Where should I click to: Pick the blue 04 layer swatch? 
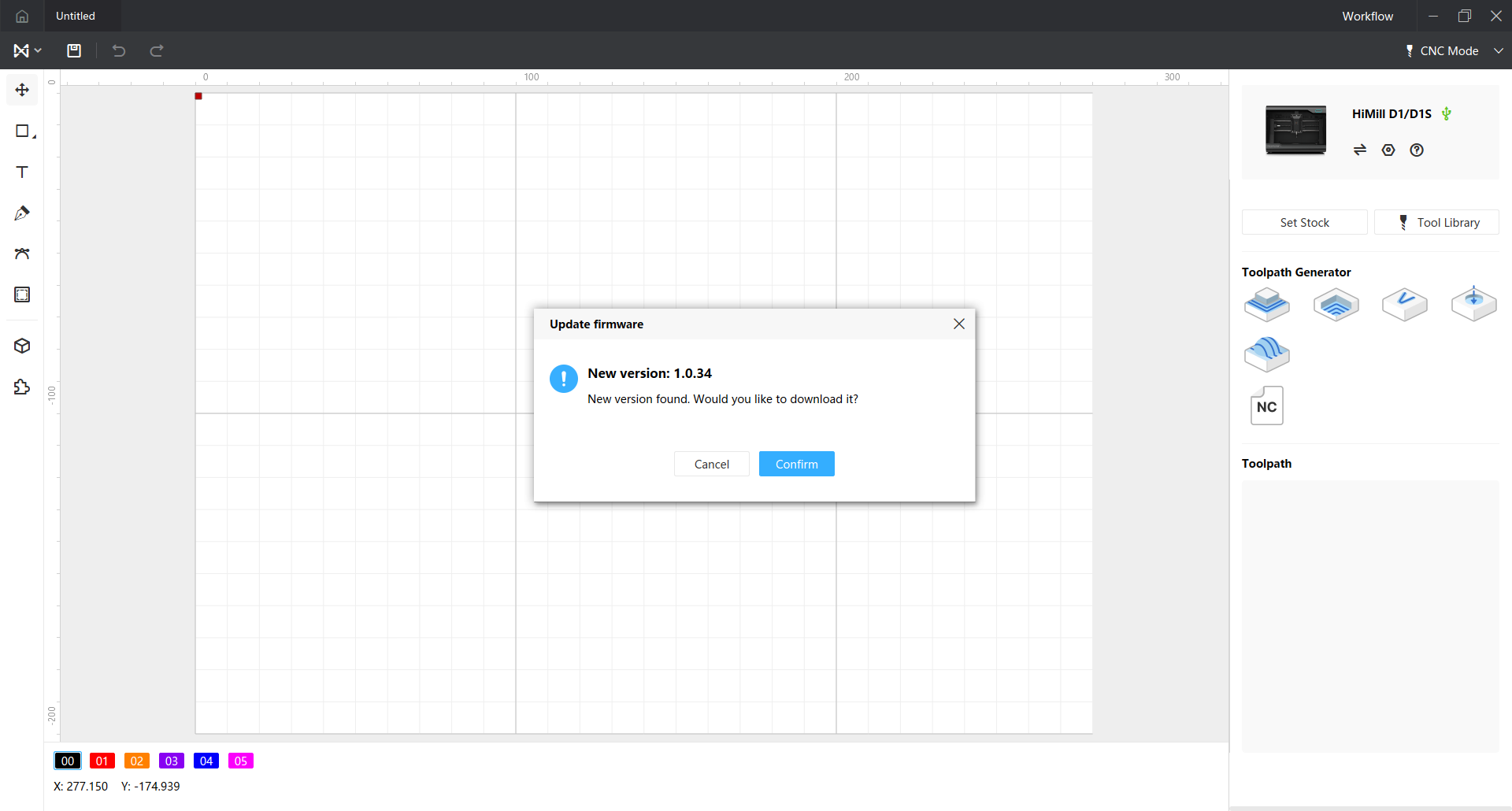point(206,761)
